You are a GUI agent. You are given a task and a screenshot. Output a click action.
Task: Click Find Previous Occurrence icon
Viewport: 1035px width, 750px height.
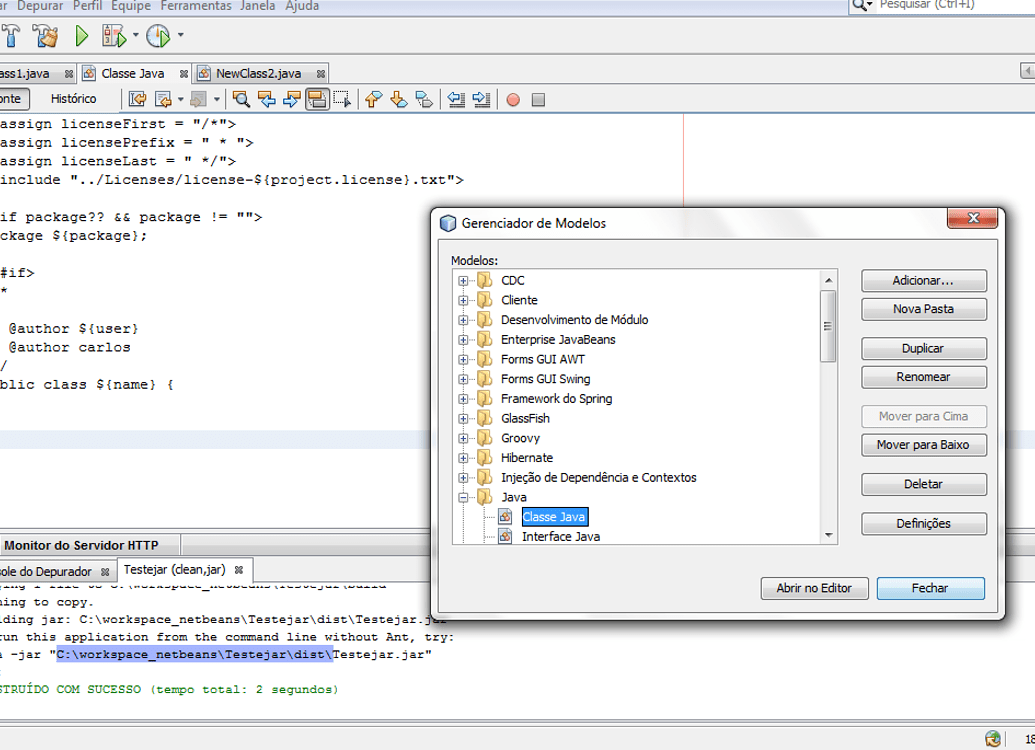(267, 100)
